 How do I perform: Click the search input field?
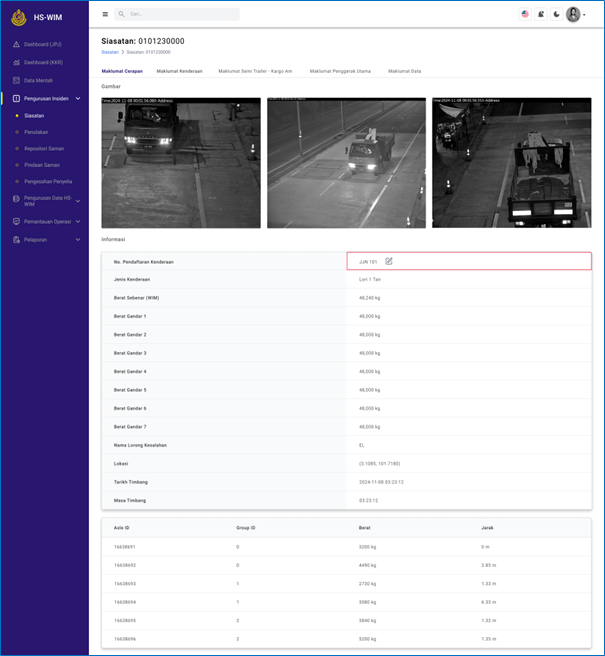click(x=180, y=14)
